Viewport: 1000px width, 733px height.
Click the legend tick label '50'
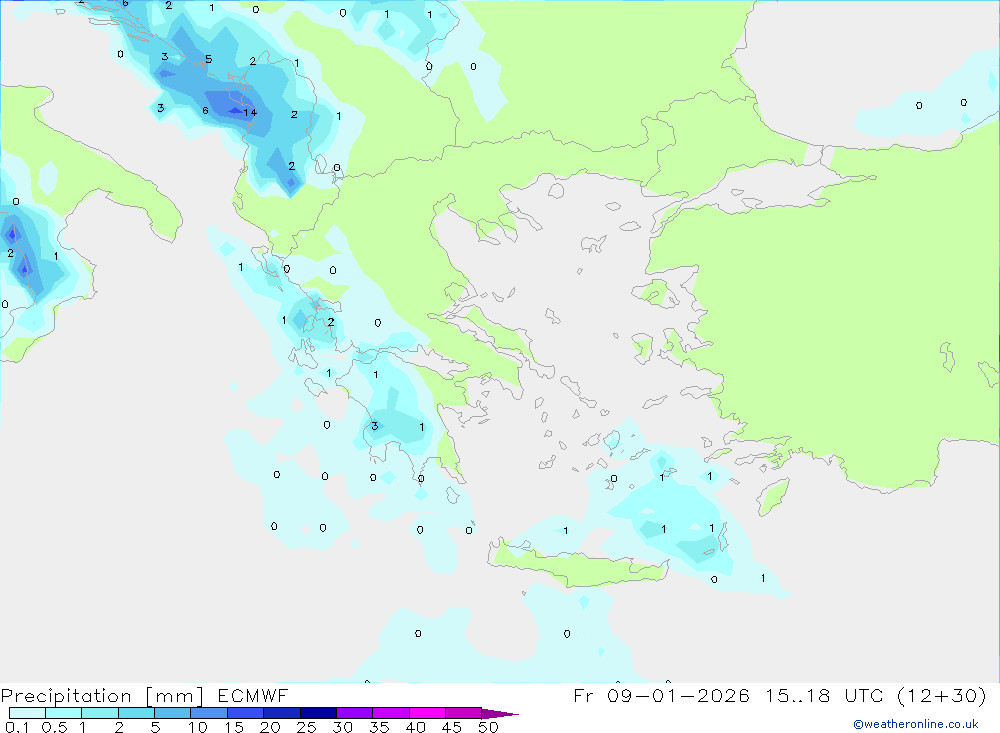(489, 727)
